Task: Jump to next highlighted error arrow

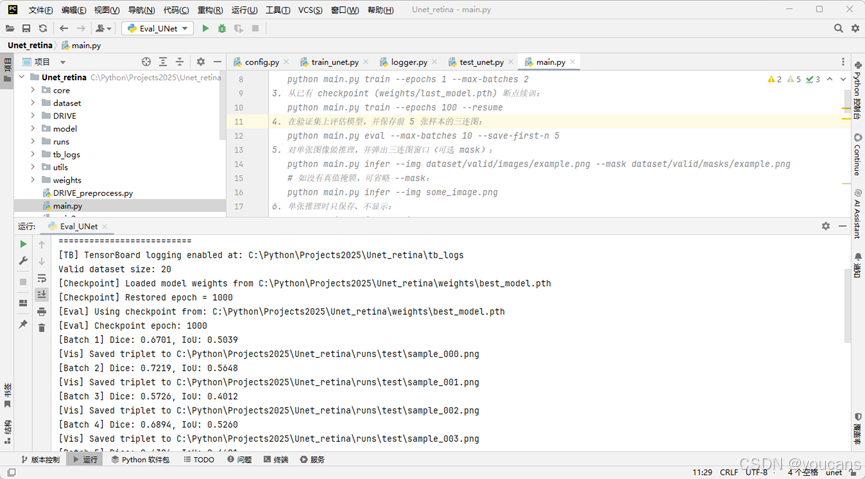Action: tap(843, 79)
